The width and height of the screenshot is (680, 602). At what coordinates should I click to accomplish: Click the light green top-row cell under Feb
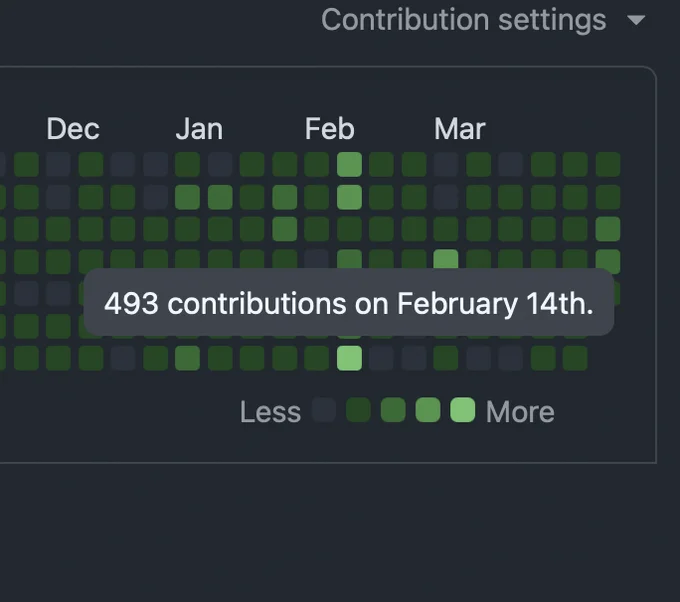click(x=350, y=164)
